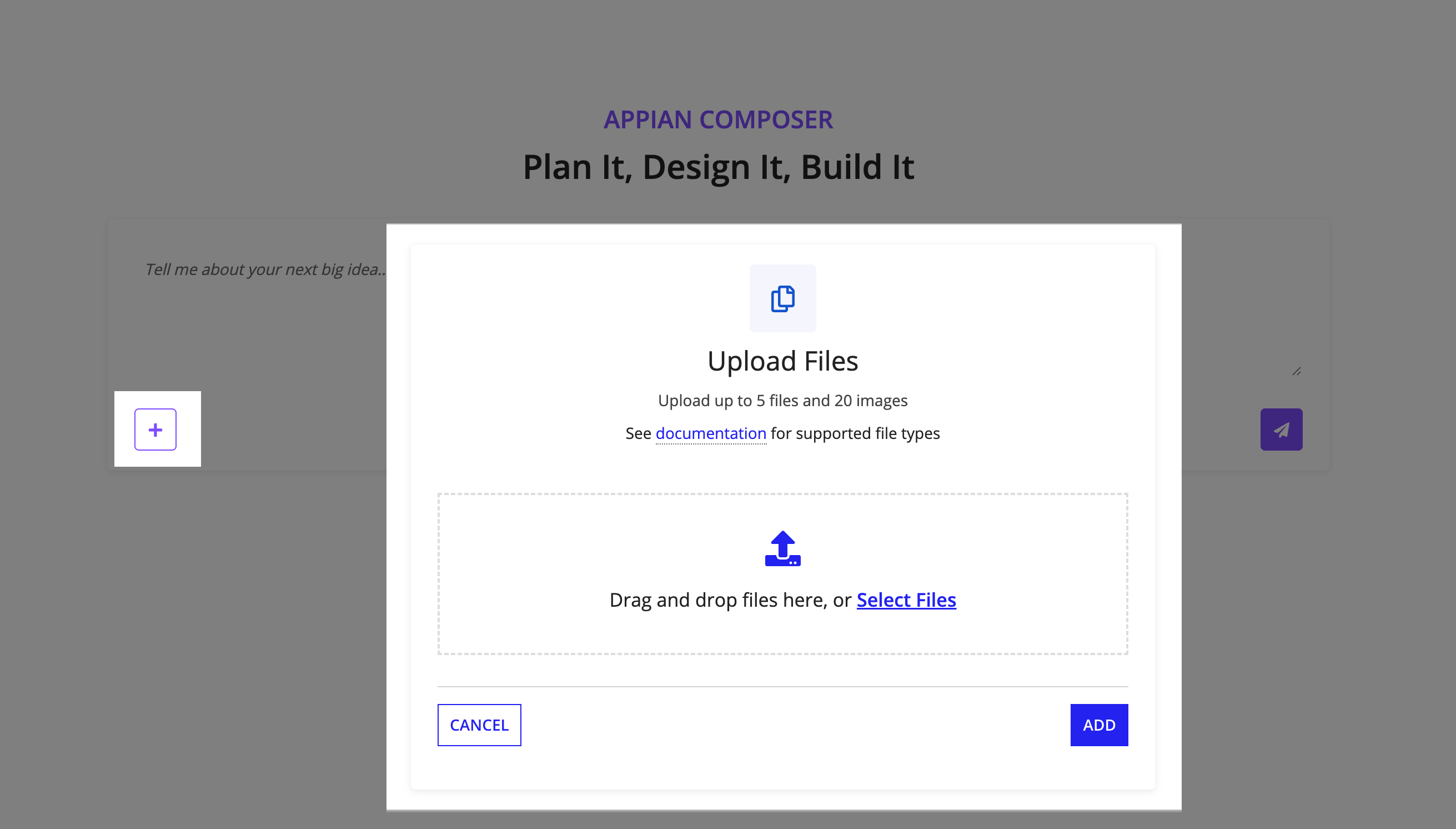Click the Select Files link
Screen dimensions: 1456x829
click(906, 600)
